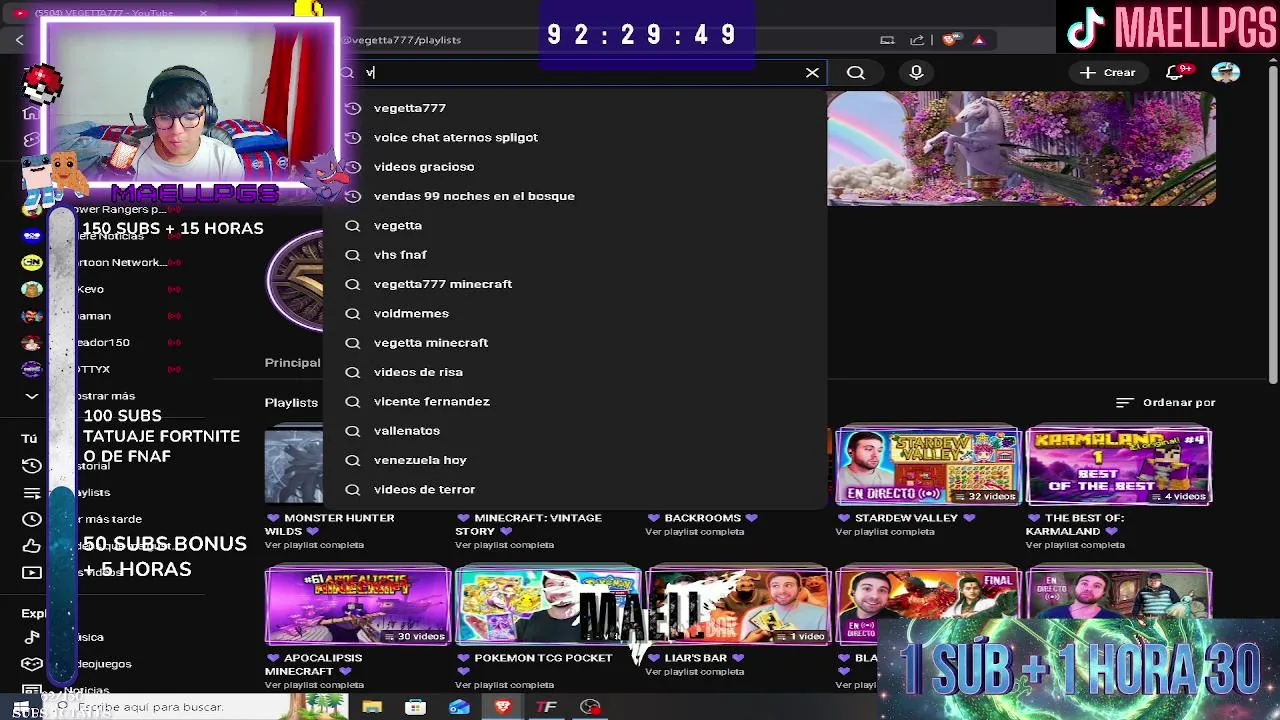Viewport: 1280px width, 720px height.
Task: Open Watch later clock icon in sidebar
Action: [31, 519]
